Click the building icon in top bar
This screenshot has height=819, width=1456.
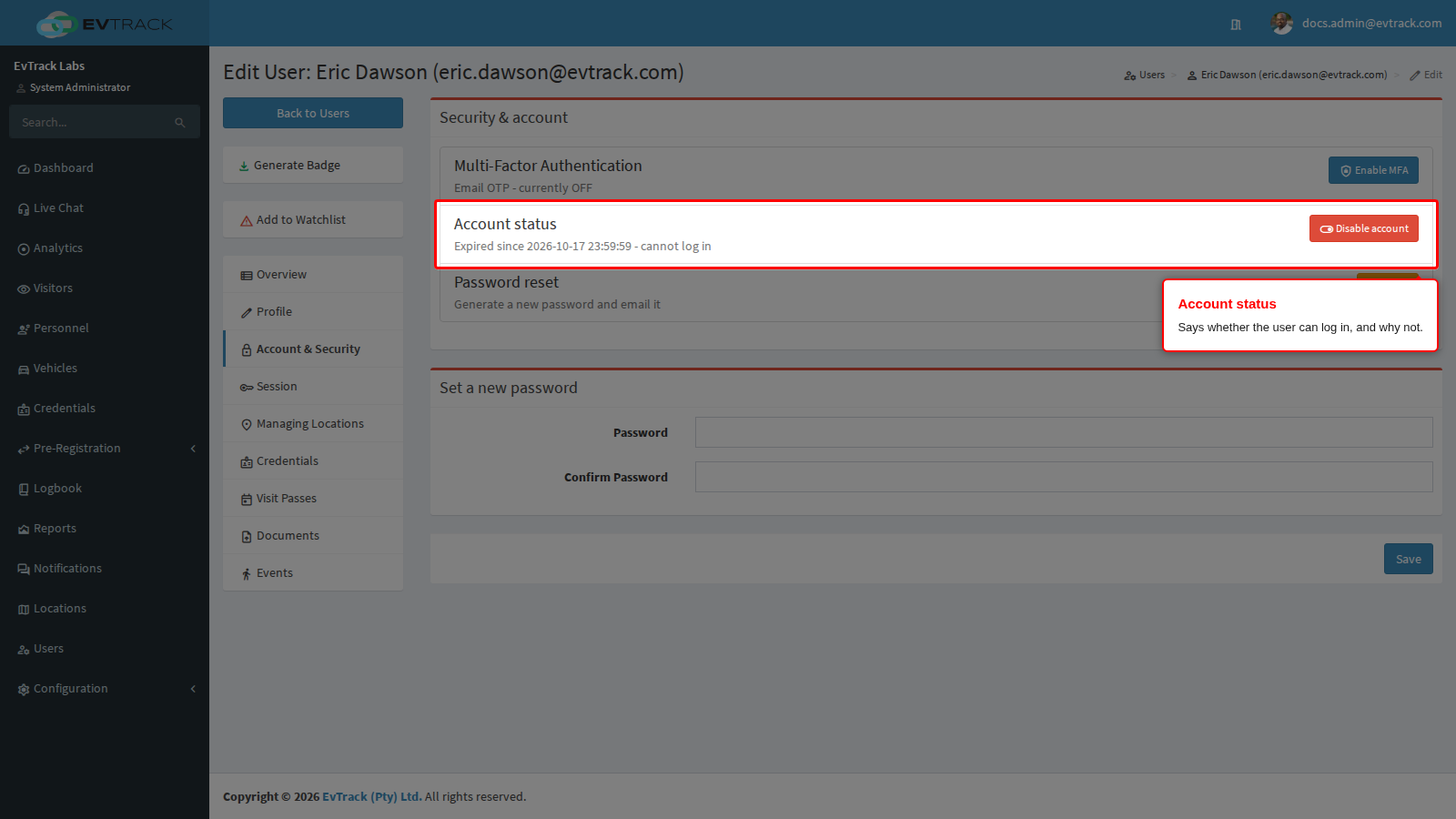coord(1236,25)
